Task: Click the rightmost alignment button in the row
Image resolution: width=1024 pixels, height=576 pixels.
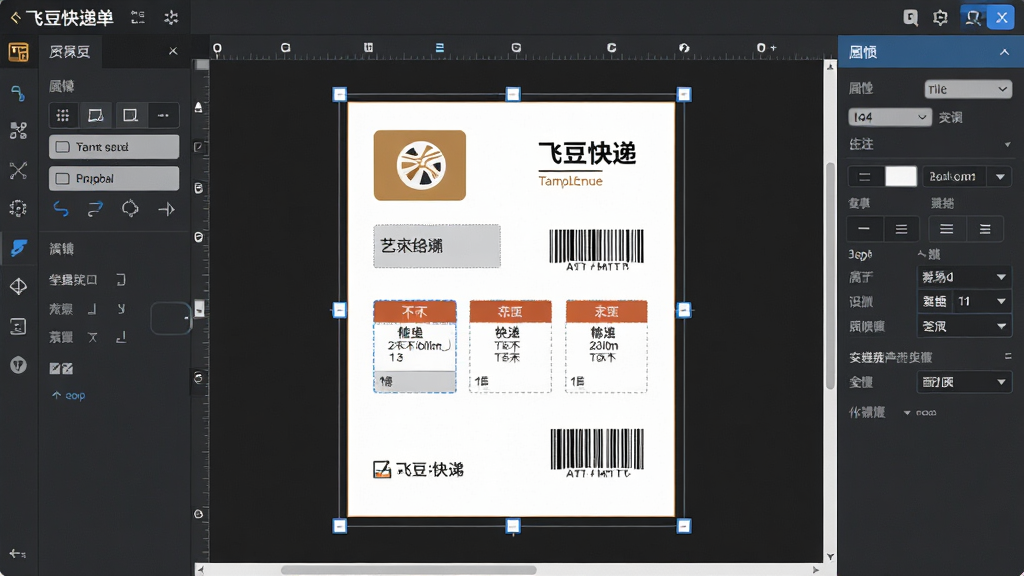Action: tap(985, 229)
